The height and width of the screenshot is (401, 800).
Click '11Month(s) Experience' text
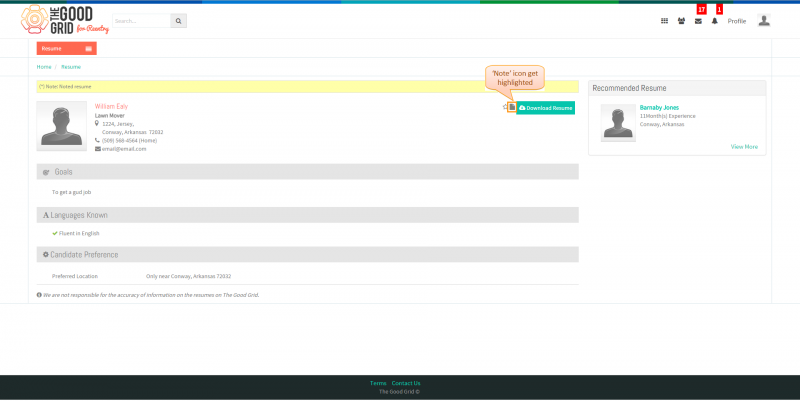(667, 116)
